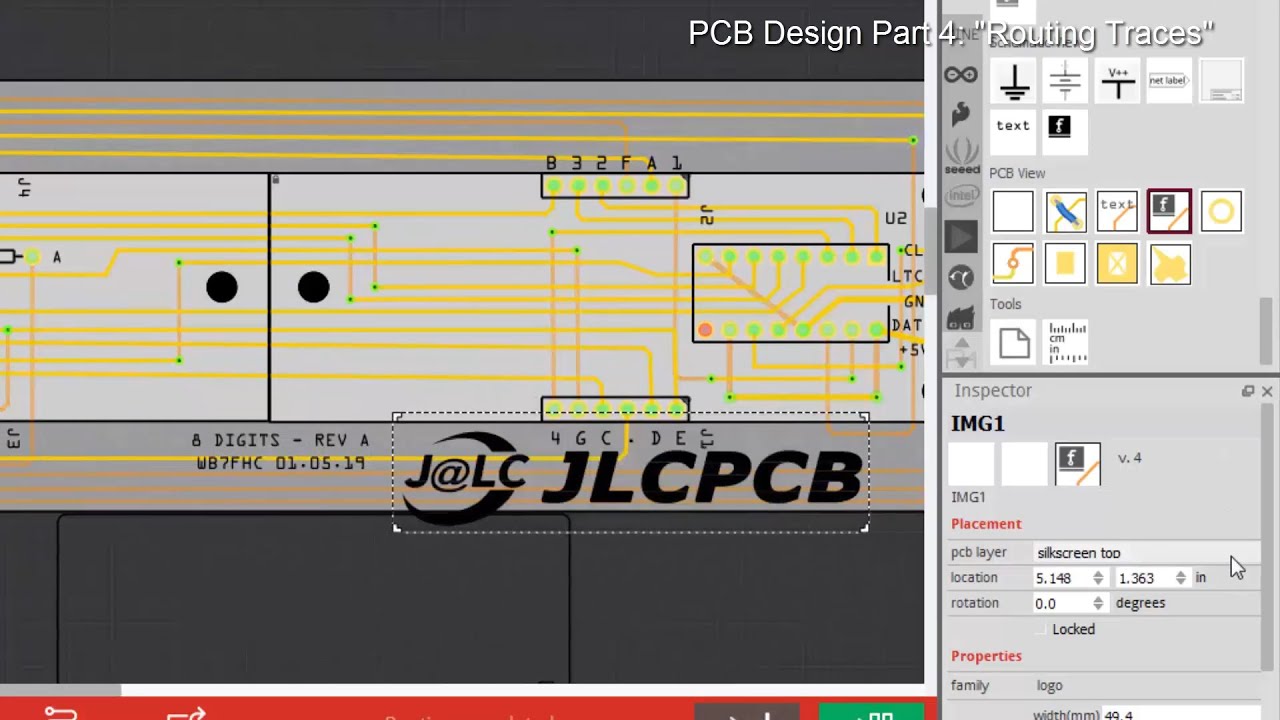Open the Intel parts bin
The image size is (1280, 720).
click(962, 196)
